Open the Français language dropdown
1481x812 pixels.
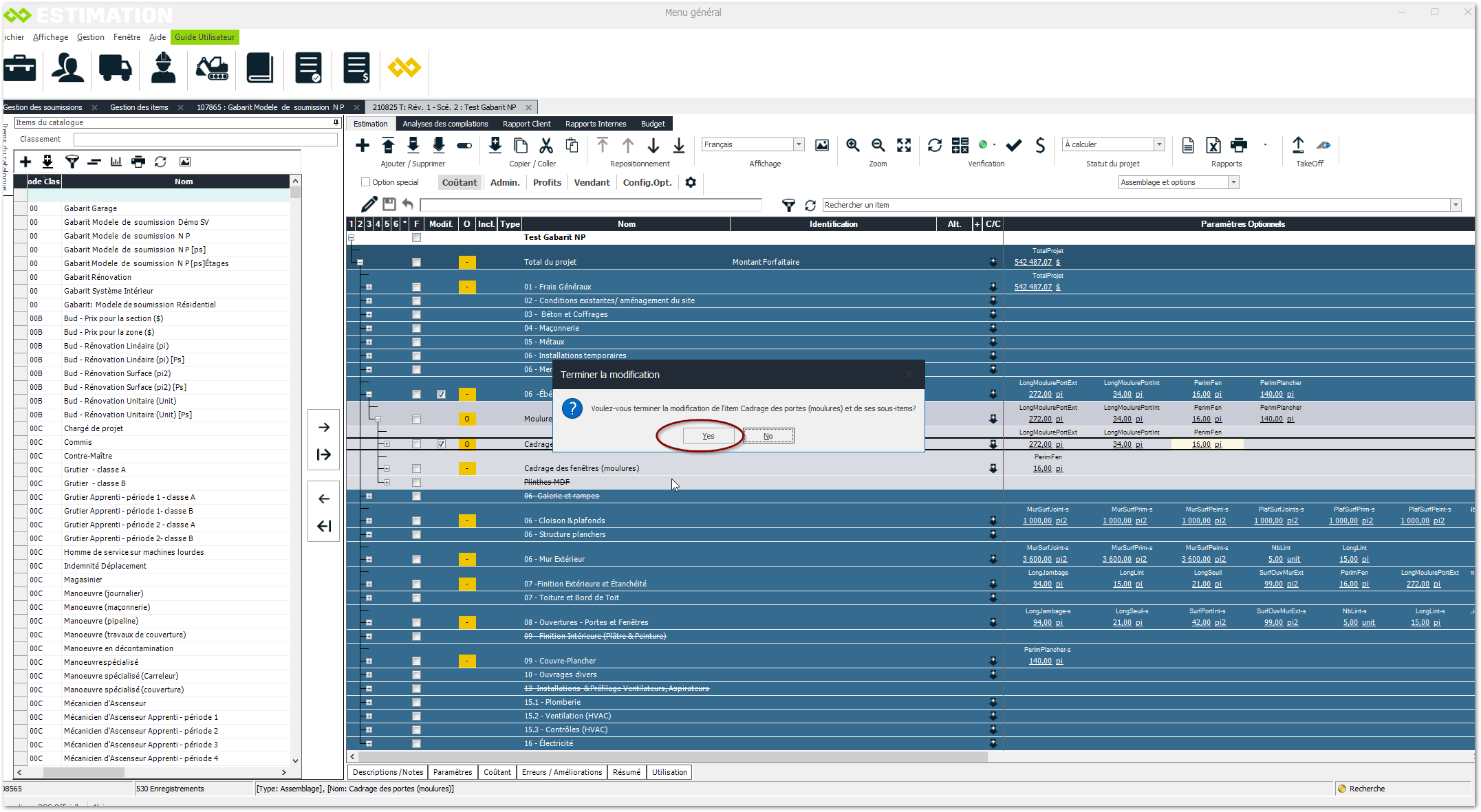point(799,144)
